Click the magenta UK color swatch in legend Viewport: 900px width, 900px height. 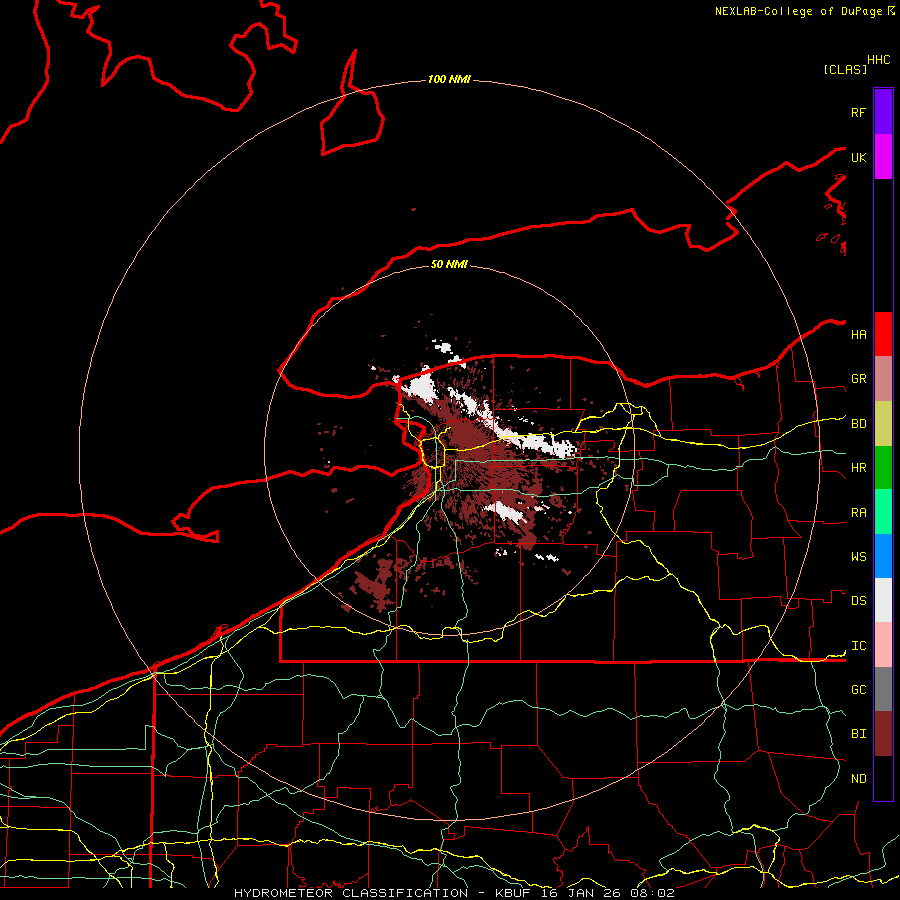click(x=883, y=157)
